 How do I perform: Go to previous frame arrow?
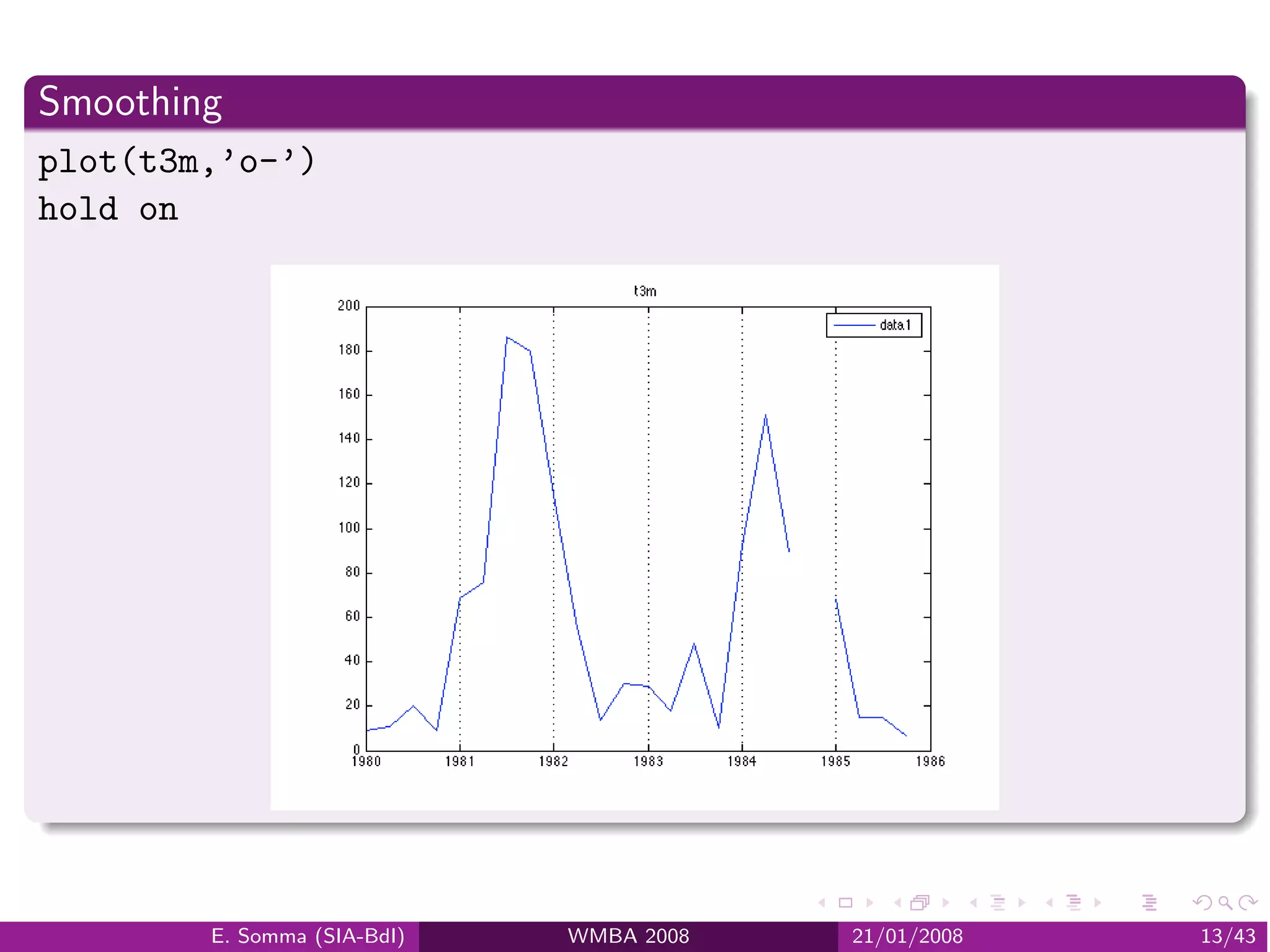pos(897,903)
